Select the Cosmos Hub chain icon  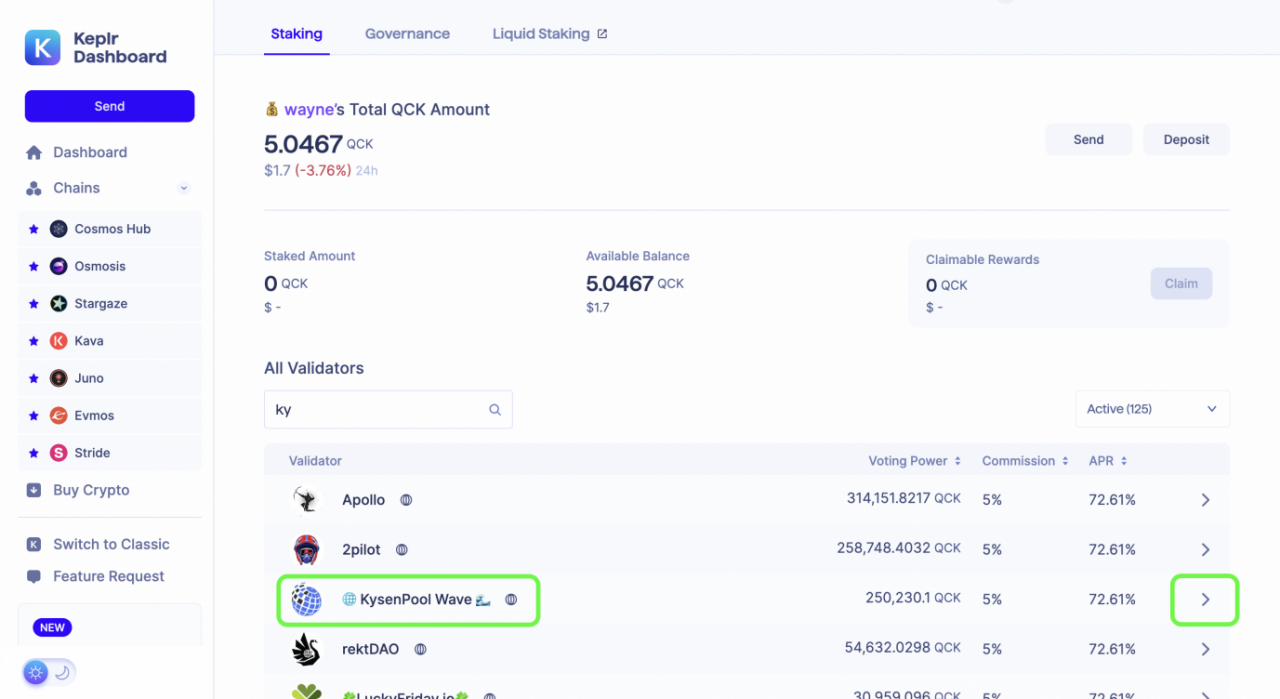59,229
